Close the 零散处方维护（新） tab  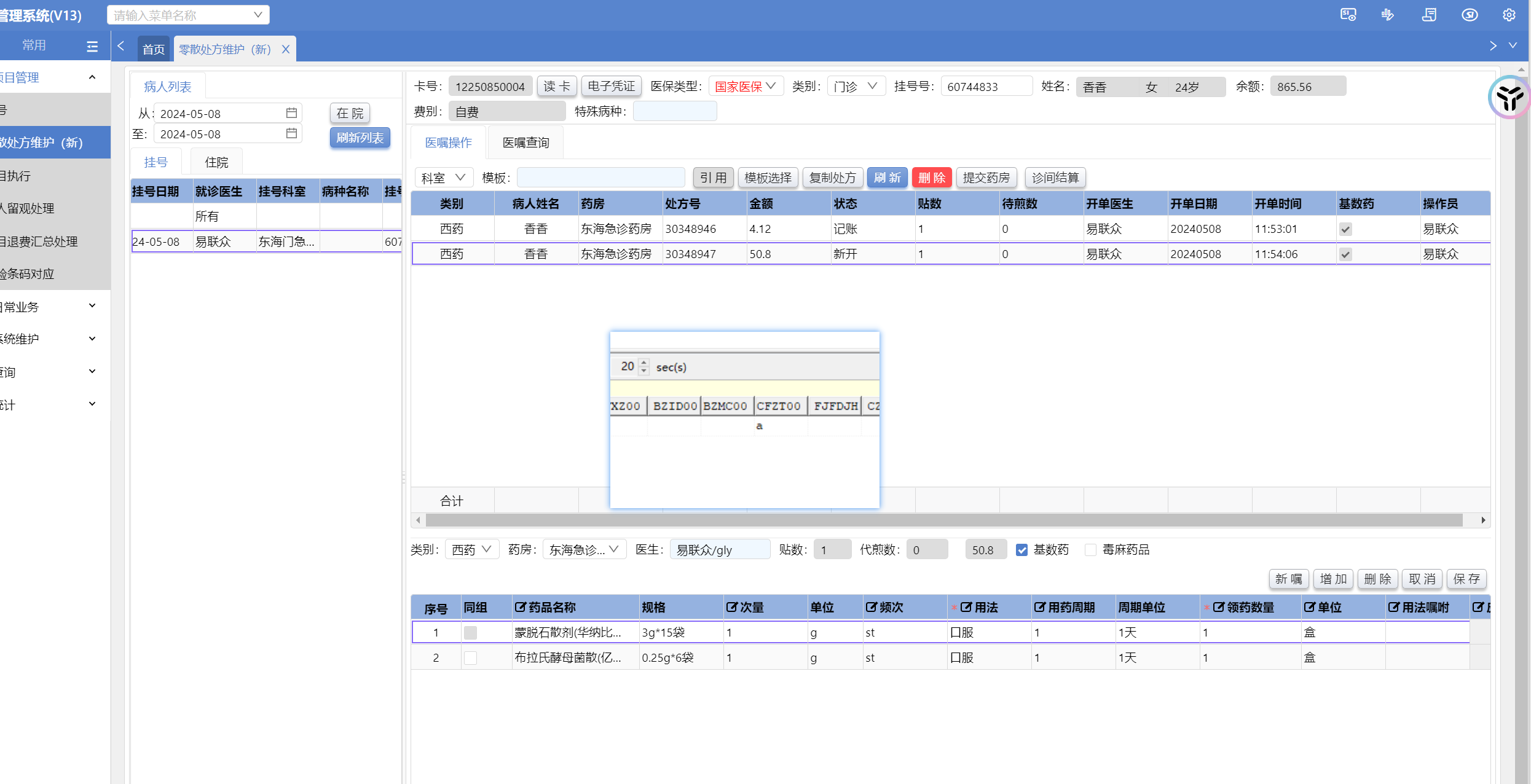coord(286,49)
